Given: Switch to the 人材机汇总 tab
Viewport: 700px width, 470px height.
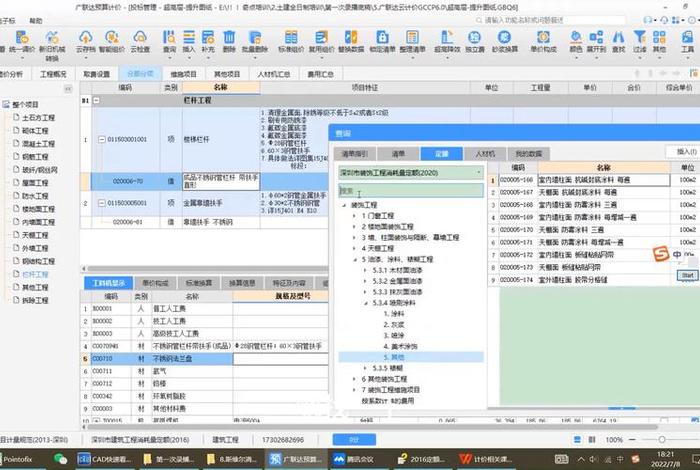Looking at the screenshot, I should [x=274, y=74].
